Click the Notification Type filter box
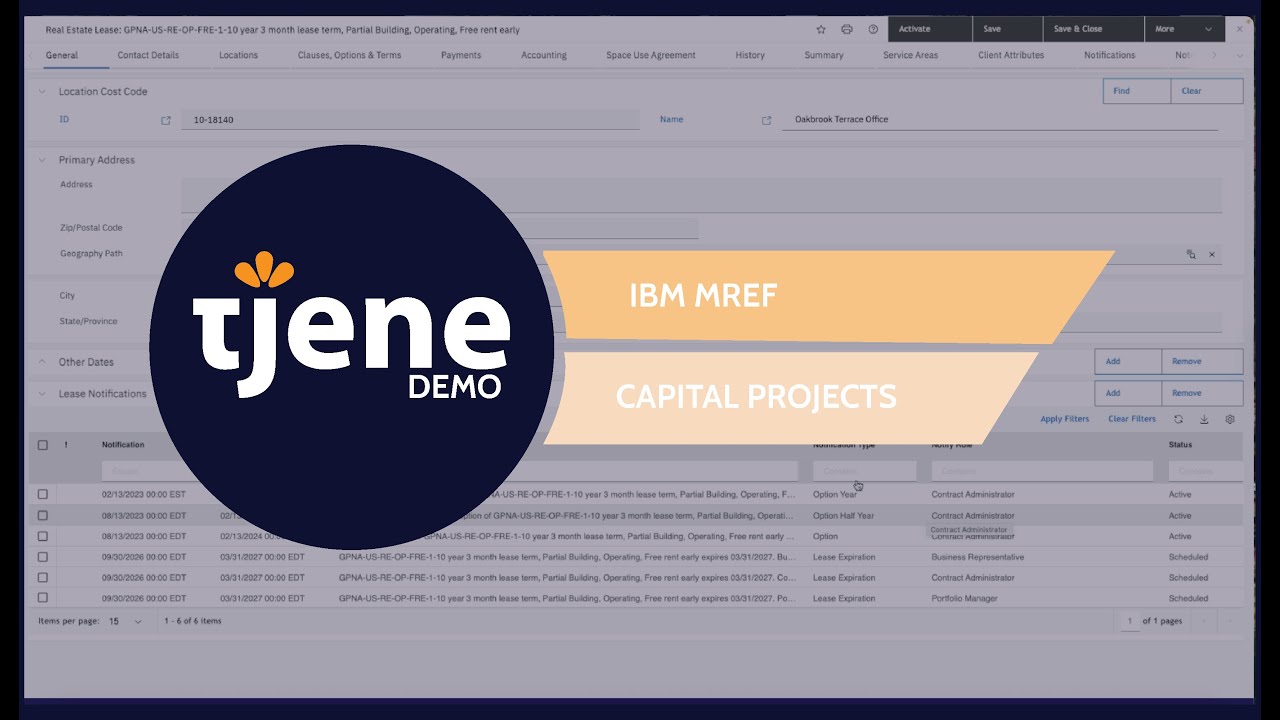 click(864, 471)
